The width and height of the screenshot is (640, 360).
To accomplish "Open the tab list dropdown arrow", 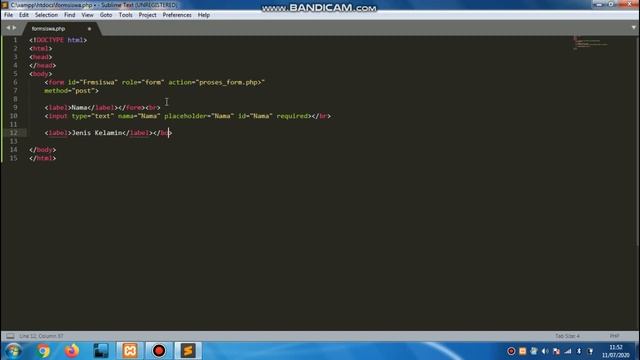I will tap(633, 28).
